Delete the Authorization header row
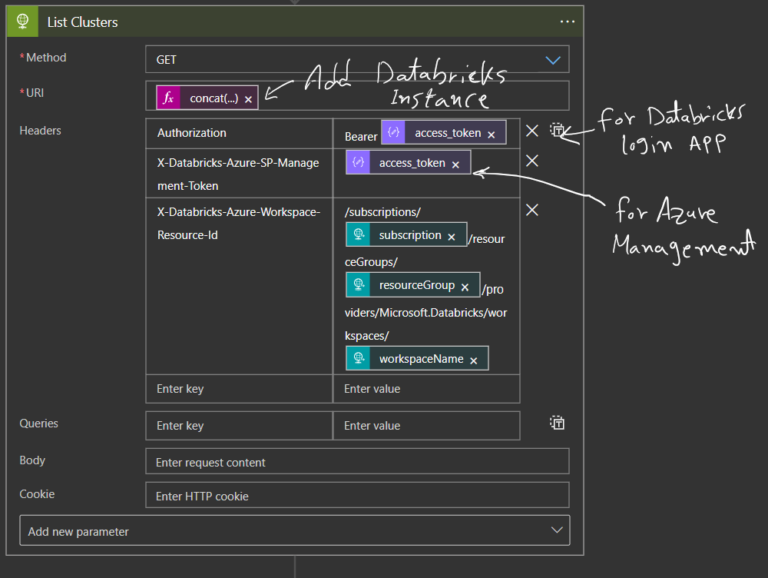768x578 pixels. 532,131
